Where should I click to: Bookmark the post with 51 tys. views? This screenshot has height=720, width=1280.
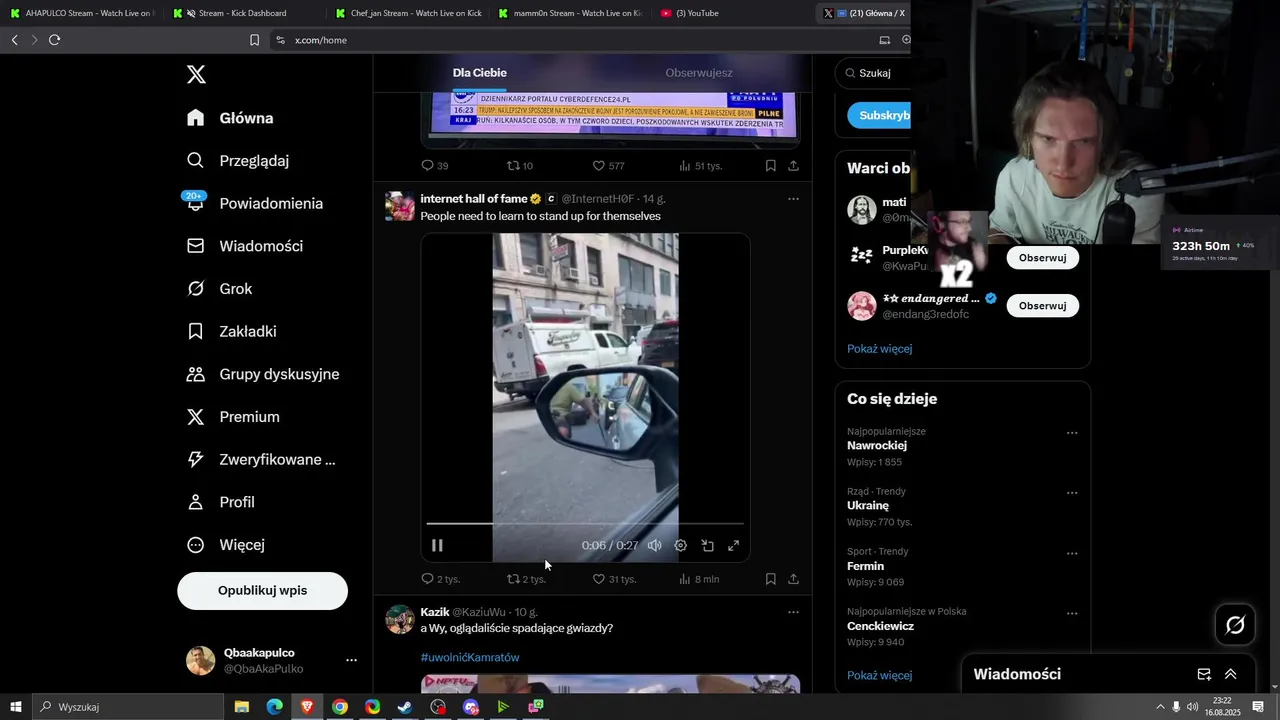pyautogui.click(x=771, y=166)
